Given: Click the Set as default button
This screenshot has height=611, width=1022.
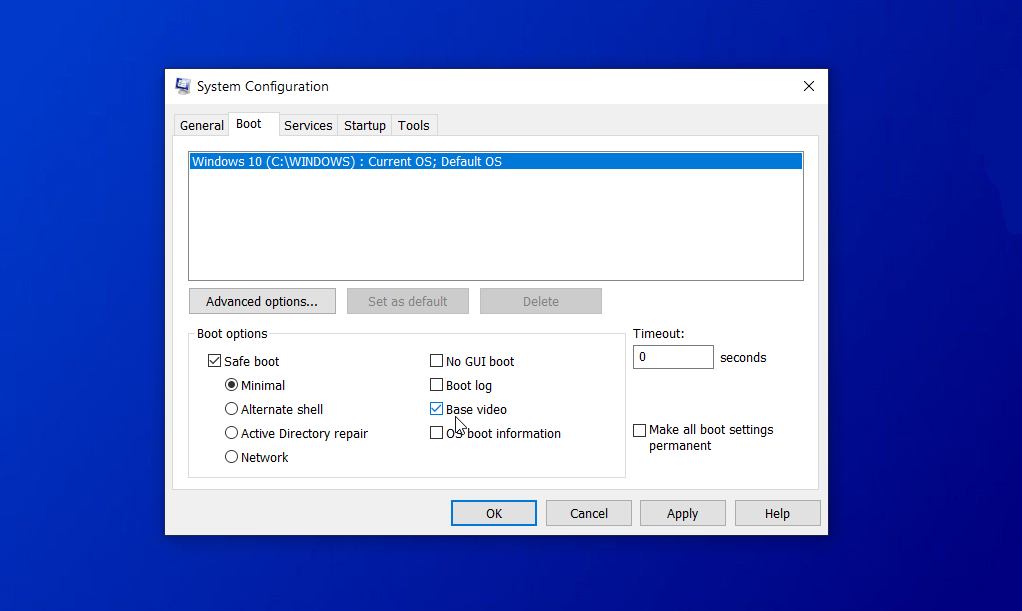Looking at the screenshot, I should 407,301.
